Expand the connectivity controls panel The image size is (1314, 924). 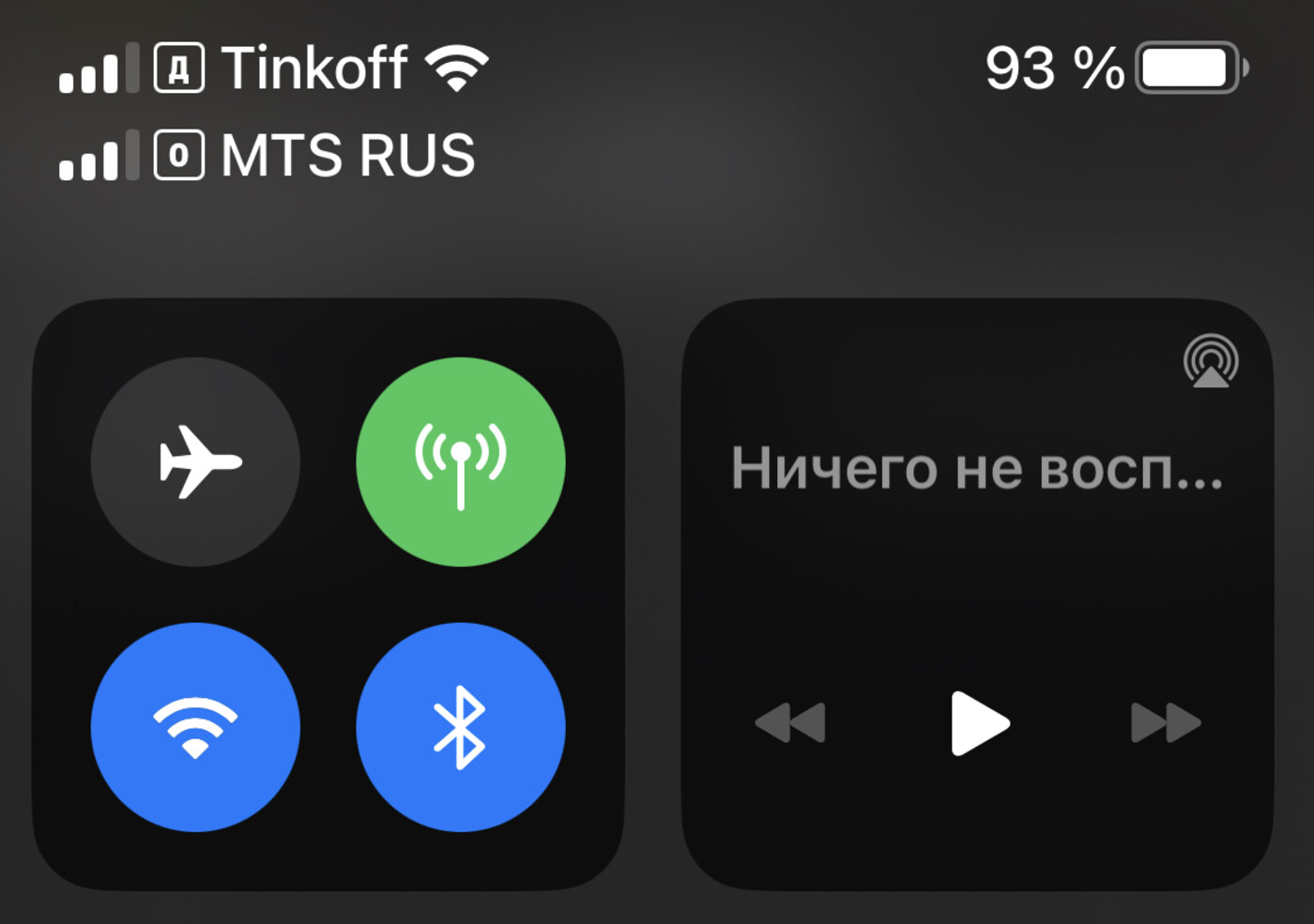point(328,595)
